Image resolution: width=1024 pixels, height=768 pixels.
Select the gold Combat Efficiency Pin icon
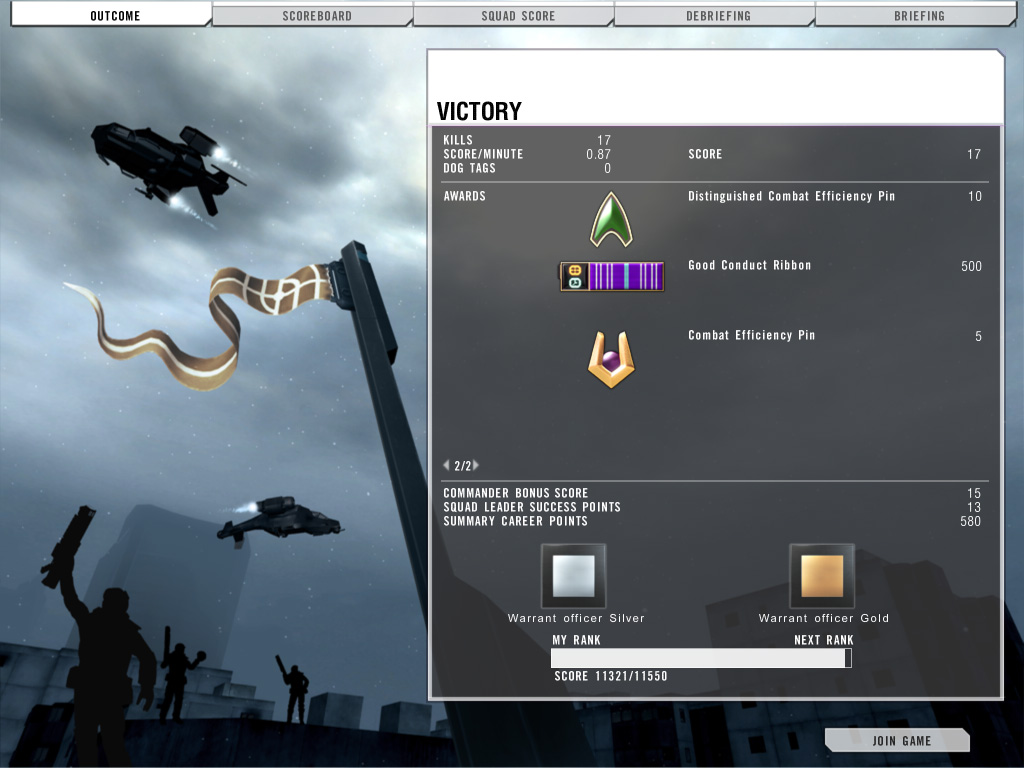pos(612,360)
